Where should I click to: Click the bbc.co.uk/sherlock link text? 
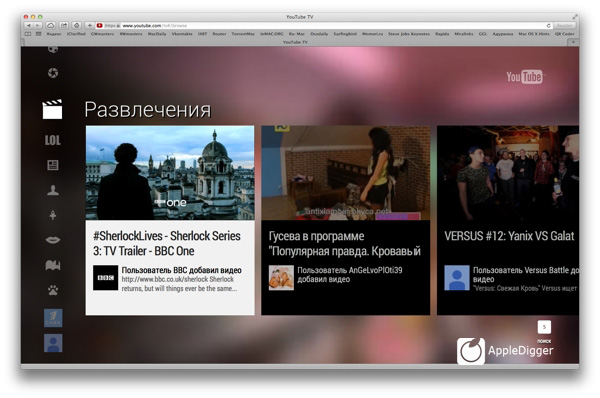178,279
